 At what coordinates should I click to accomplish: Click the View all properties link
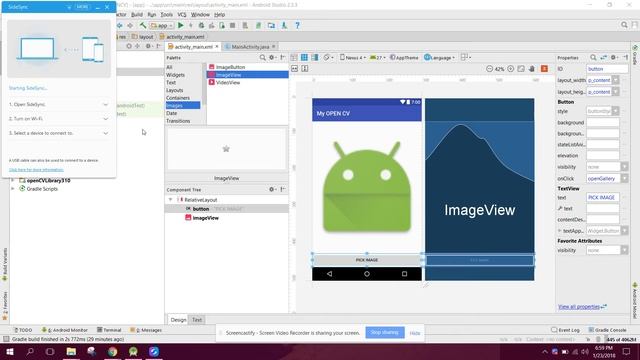point(579,307)
